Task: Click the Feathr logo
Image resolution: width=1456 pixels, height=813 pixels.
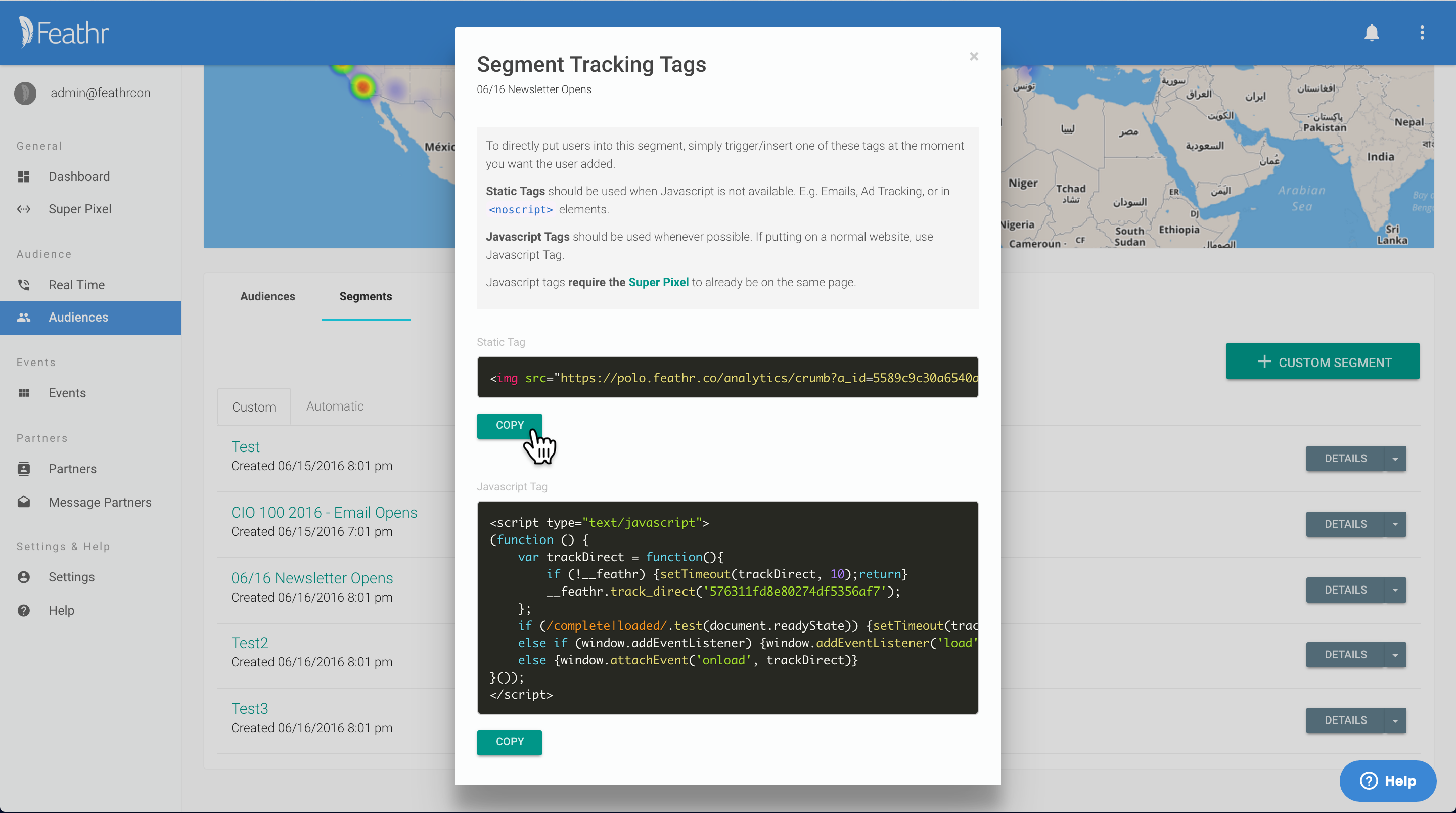Action: [64, 32]
